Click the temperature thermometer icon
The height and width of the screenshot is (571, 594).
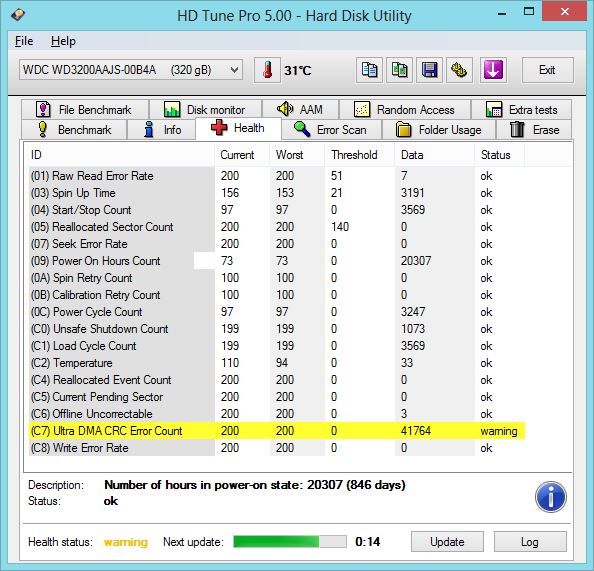(x=267, y=70)
